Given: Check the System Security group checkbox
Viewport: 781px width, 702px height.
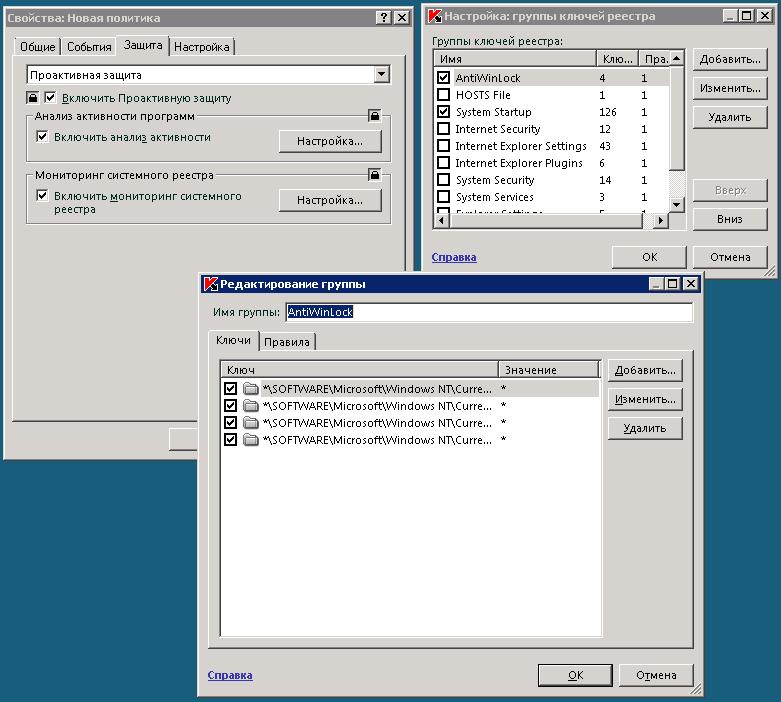Looking at the screenshot, I should point(443,179).
